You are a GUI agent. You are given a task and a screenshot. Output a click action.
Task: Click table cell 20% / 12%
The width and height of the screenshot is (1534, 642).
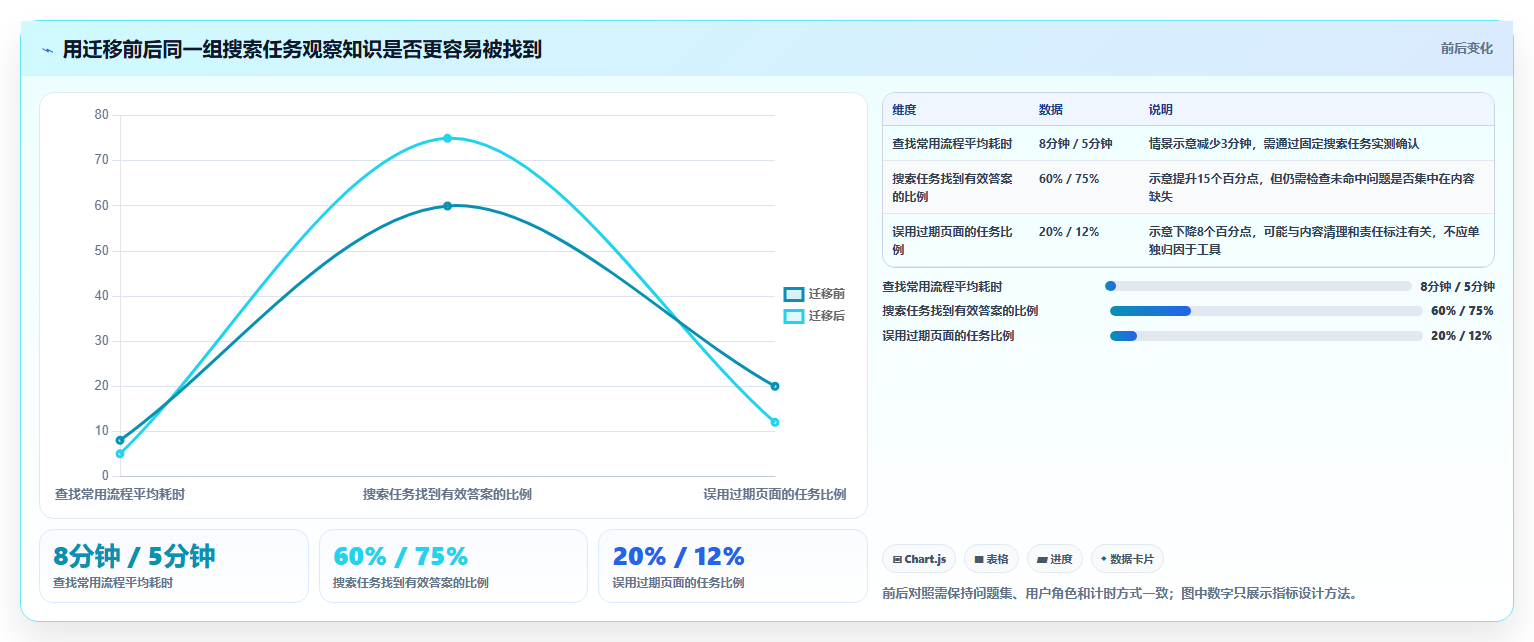pyautogui.click(x=1068, y=232)
